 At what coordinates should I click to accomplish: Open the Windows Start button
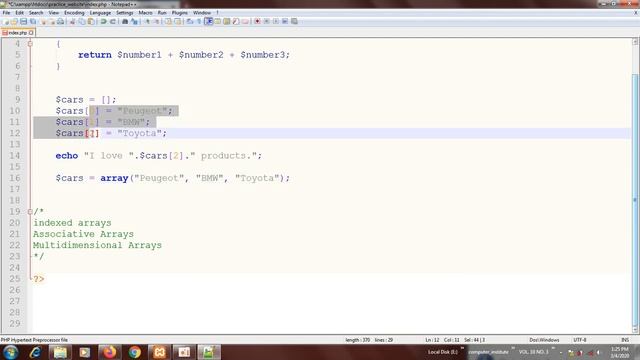(11, 352)
